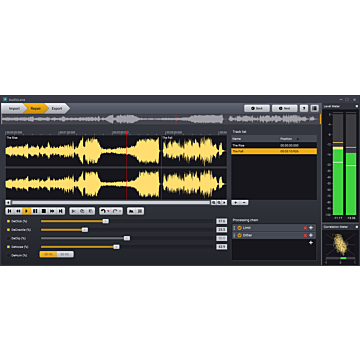Viewport: 360px width, 360px height.
Task: Click the drag handle of the Dither effect
Action: click(234, 235)
